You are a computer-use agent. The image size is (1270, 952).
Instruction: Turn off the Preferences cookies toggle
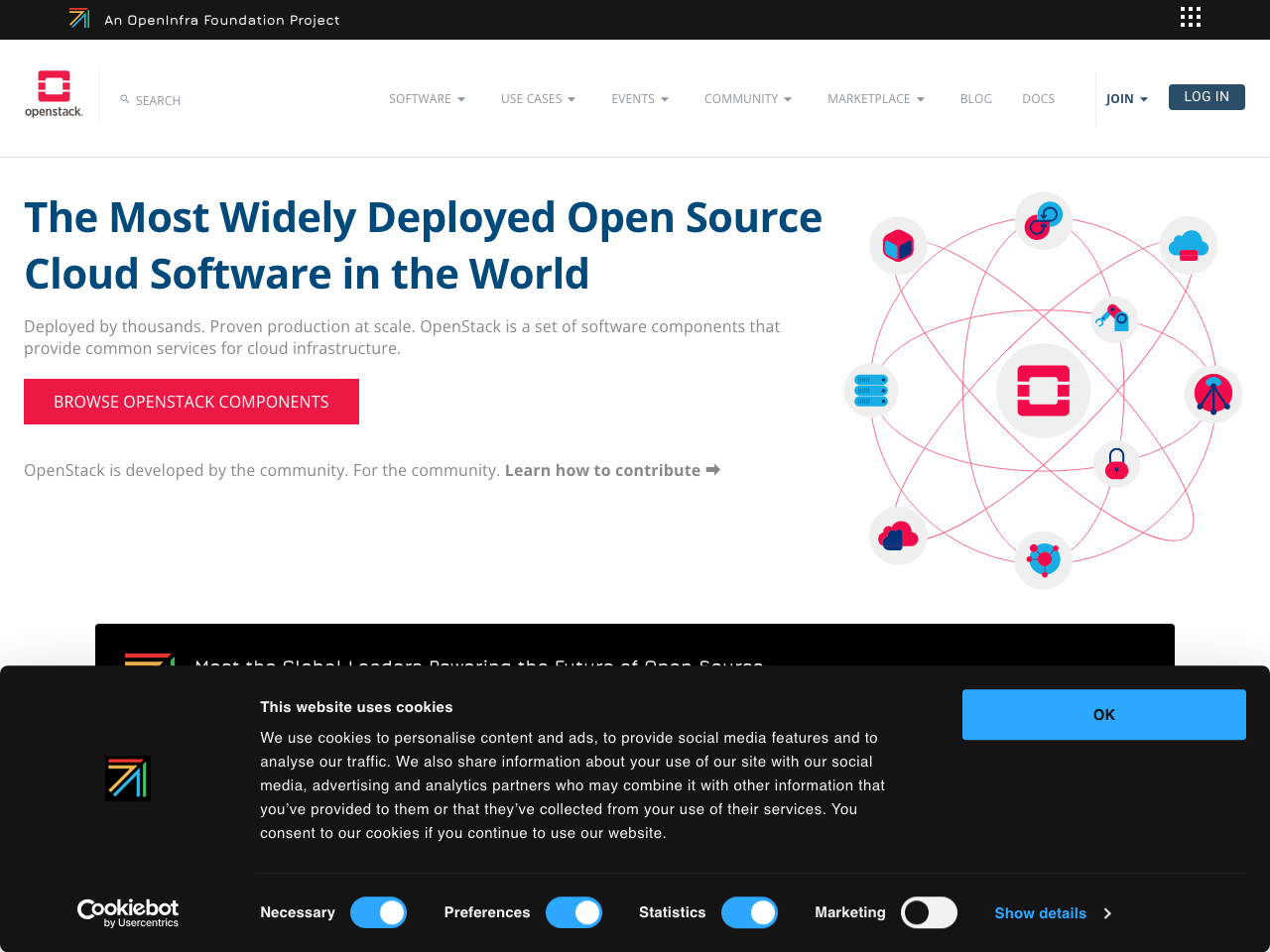(574, 912)
